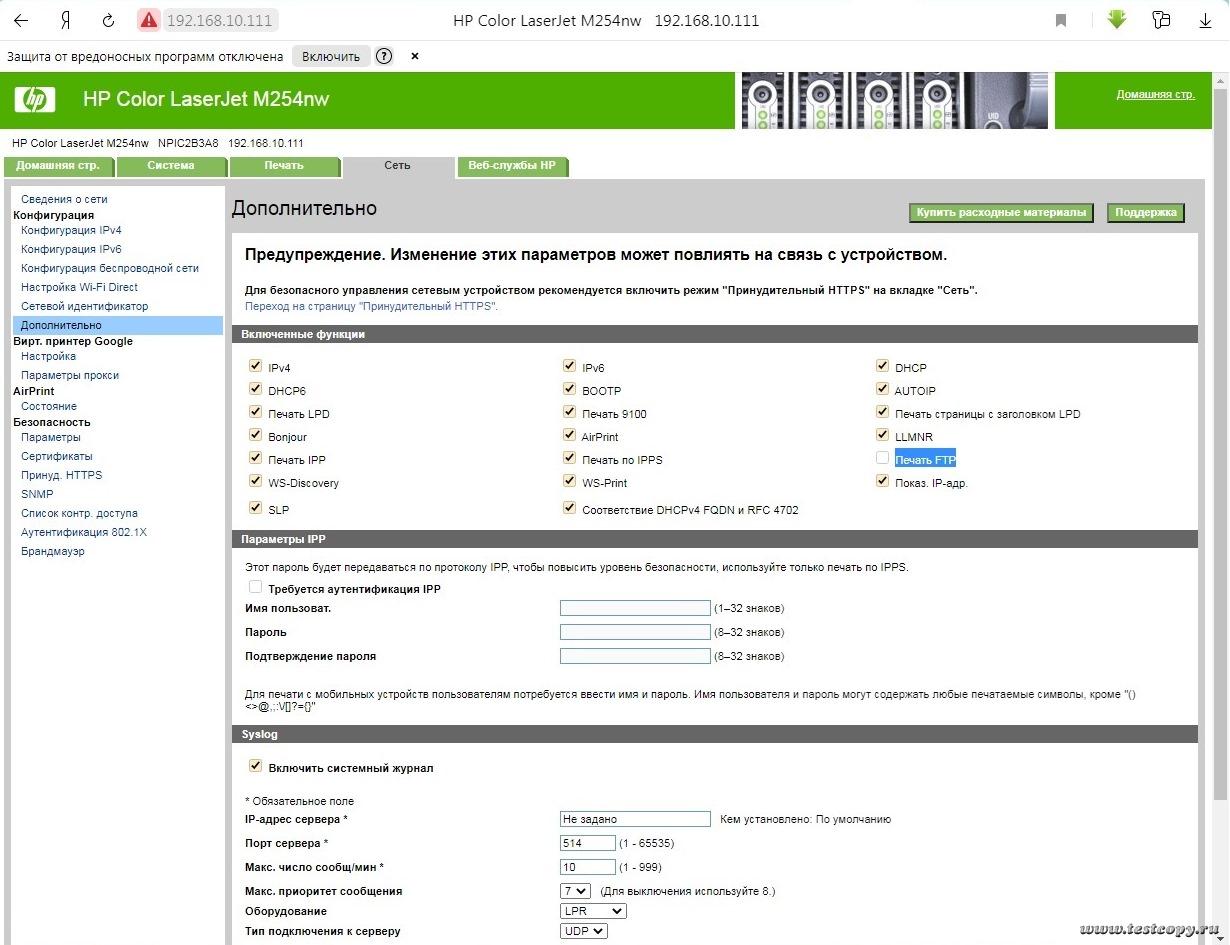This screenshot has height=945, width=1230.
Task: Reload the page with the refresh icon
Action: coord(108,20)
